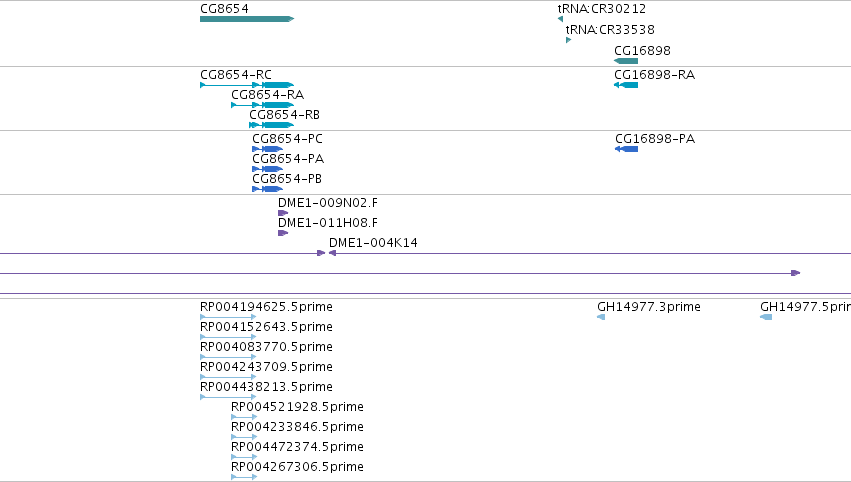Select the CG8654-RC transcript glyph
The image size is (851, 482).
(x=247, y=85)
